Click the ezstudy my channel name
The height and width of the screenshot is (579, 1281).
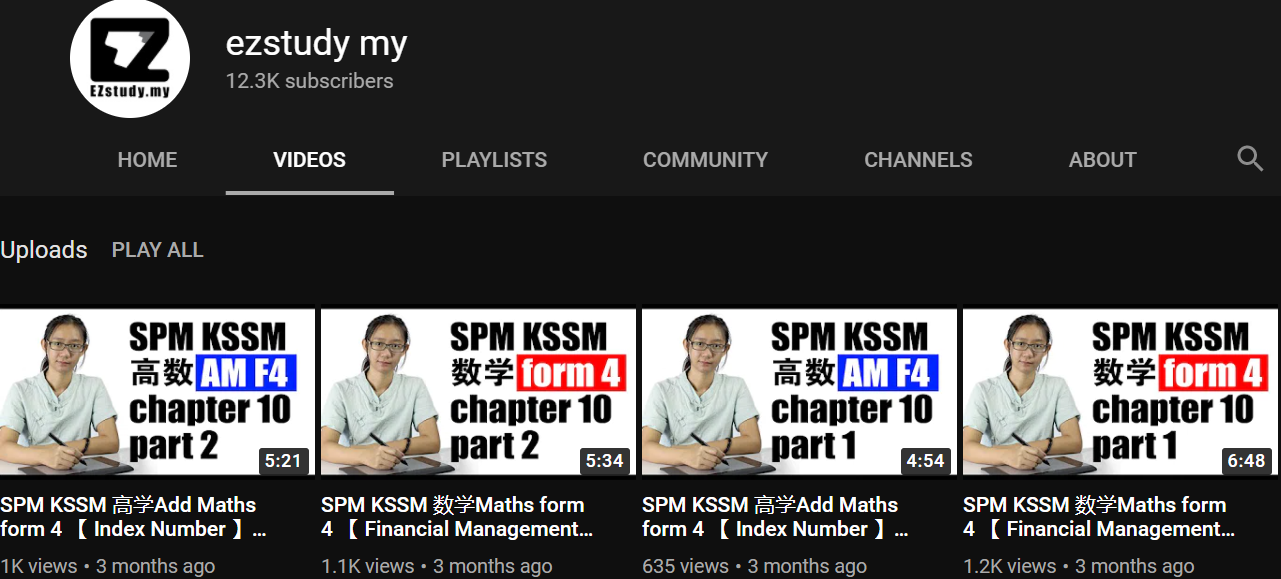[x=316, y=43]
